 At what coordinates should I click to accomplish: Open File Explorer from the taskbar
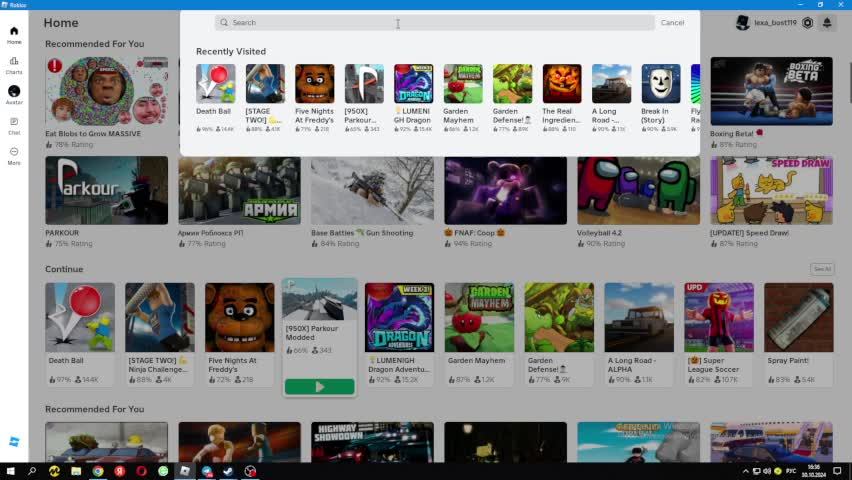pos(76,471)
